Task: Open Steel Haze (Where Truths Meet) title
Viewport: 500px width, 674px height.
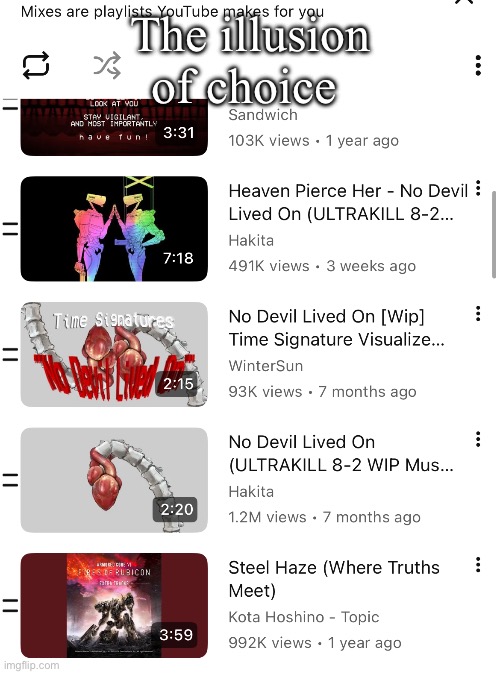Action: [334, 579]
